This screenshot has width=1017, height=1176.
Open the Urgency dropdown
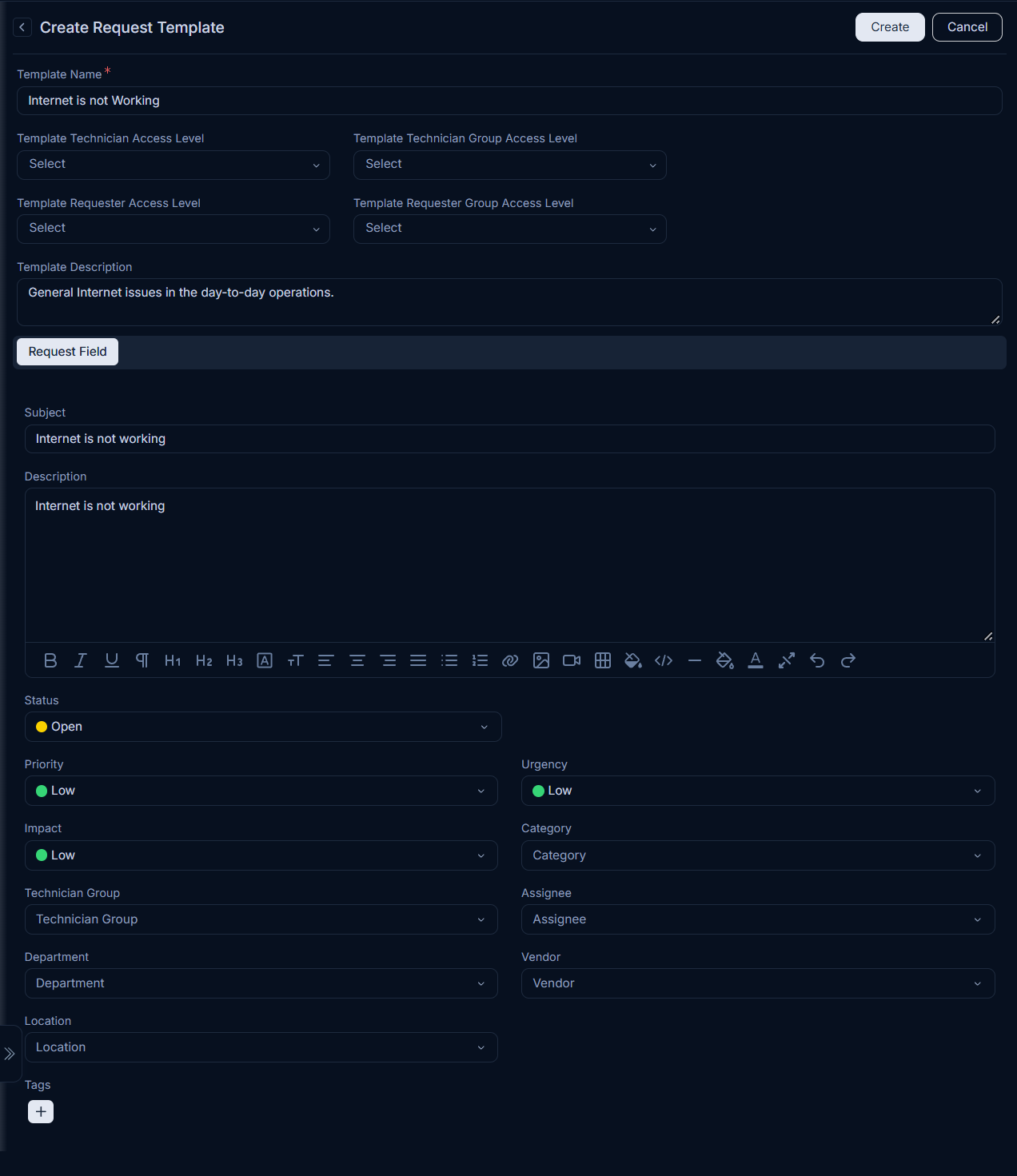pyautogui.click(x=758, y=791)
